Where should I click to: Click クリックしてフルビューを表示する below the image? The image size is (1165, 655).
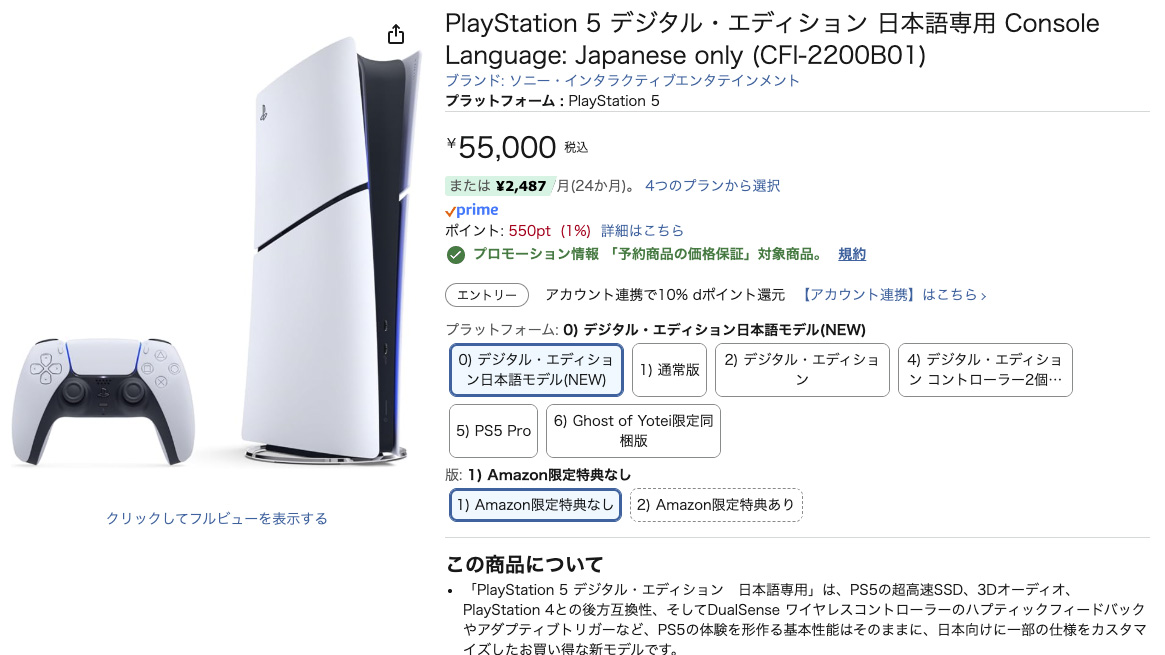point(218,516)
